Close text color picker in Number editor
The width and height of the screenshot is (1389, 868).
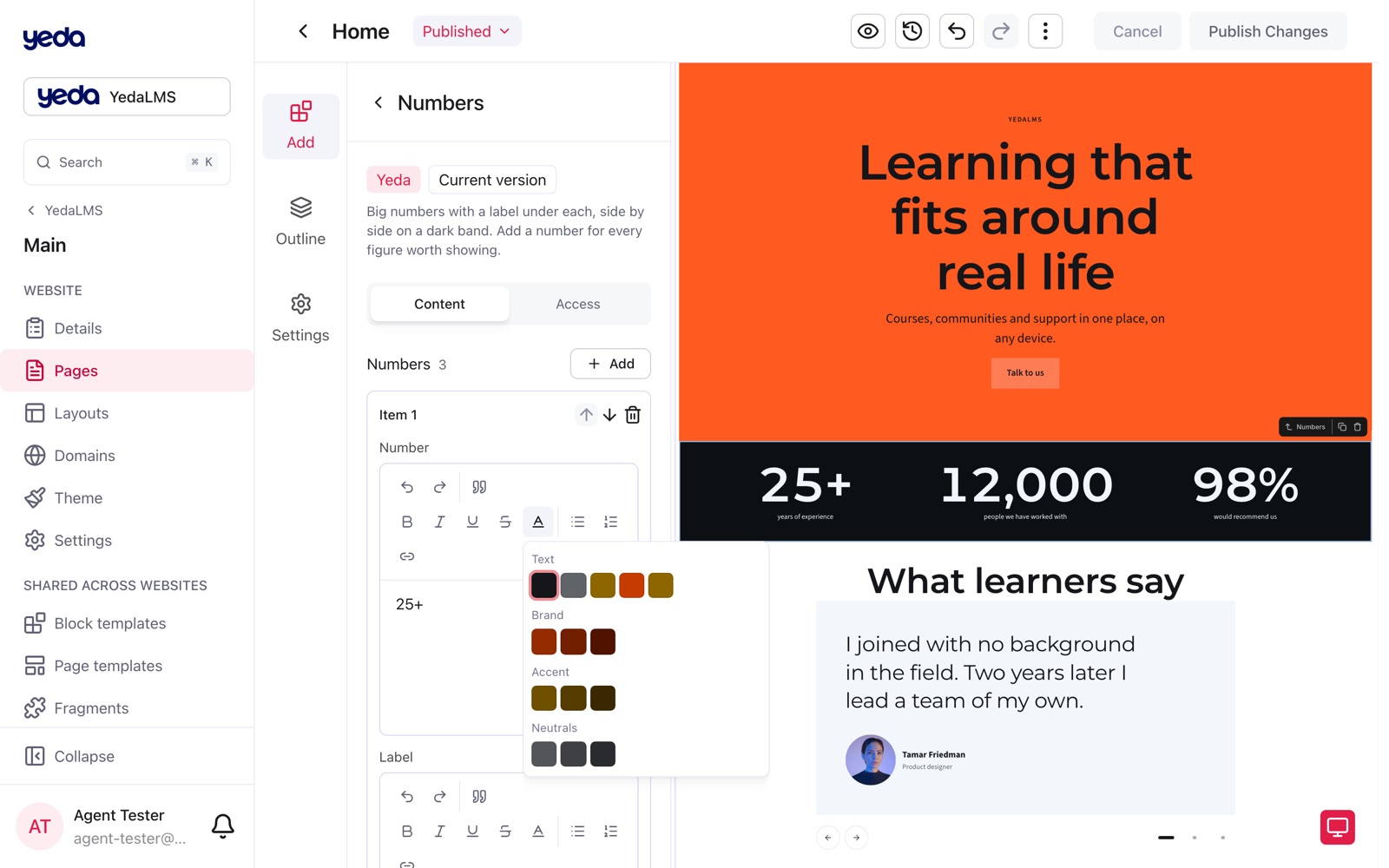pos(538,522)
